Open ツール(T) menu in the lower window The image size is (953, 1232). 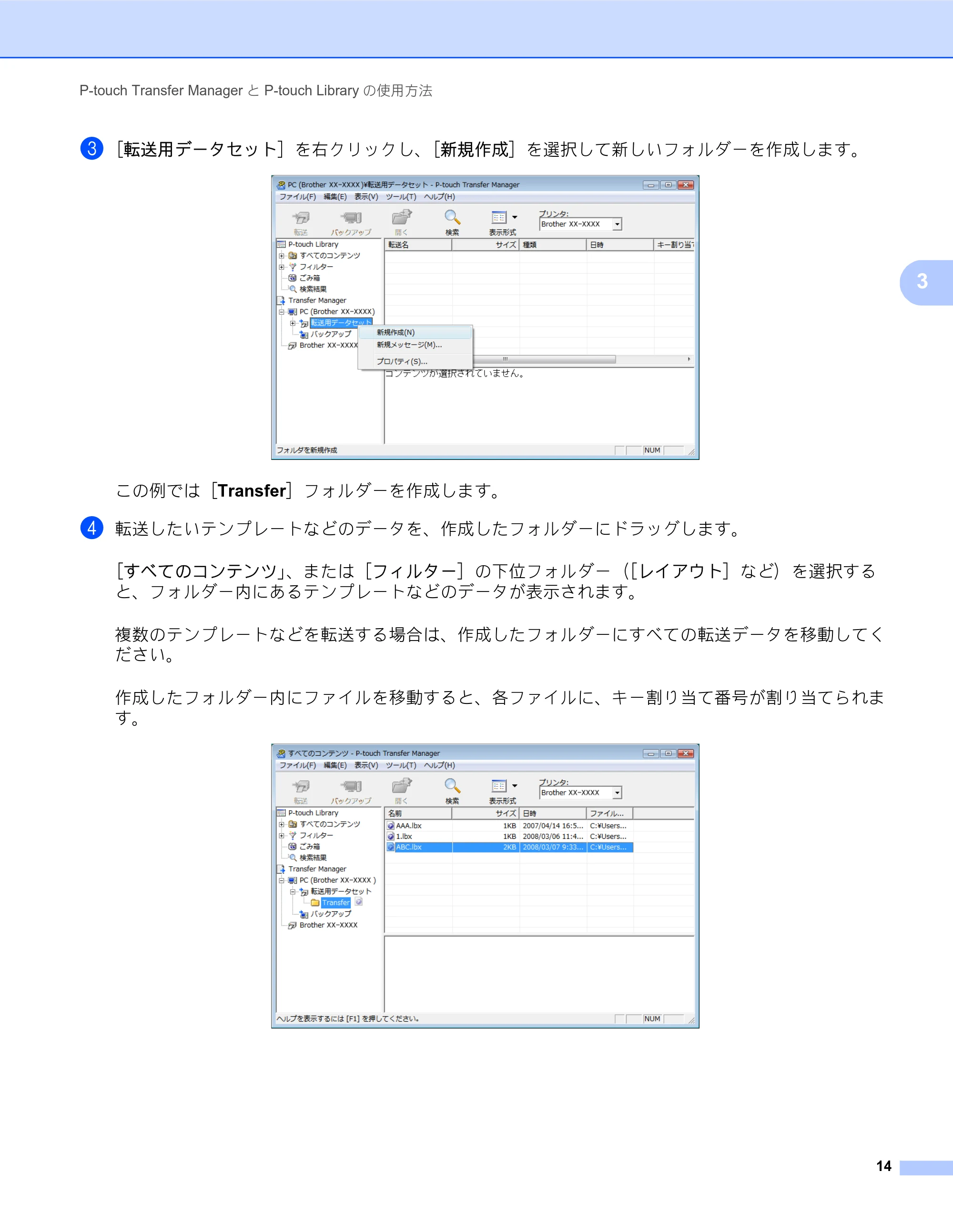401,765
